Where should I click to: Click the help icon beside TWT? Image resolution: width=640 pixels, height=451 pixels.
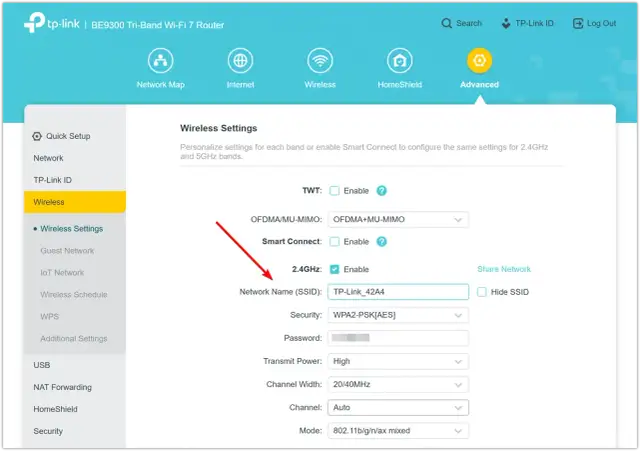pos(382,190)
